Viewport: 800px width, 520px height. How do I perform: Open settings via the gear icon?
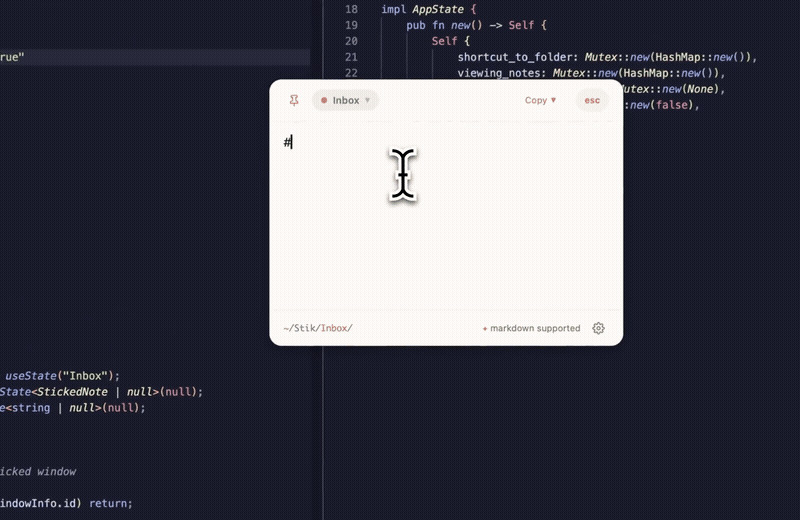[x=598, y=328]
